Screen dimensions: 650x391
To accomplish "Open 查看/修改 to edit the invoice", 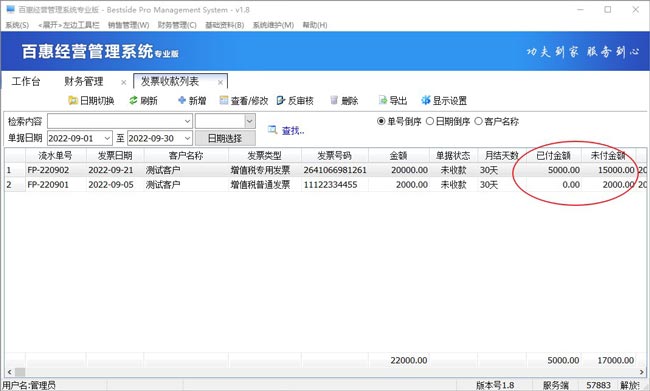I will (244, 100).
